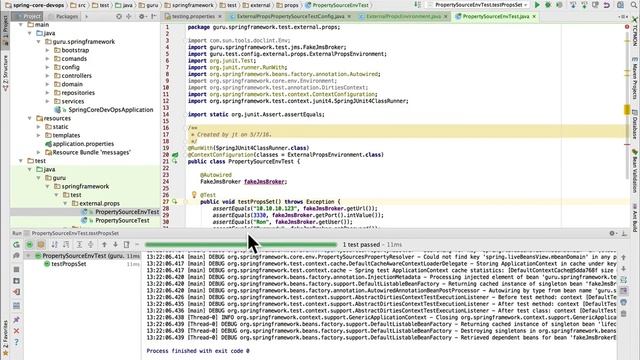
Task: Start debugging with the bug icon
Action: [x=548, y=5]
